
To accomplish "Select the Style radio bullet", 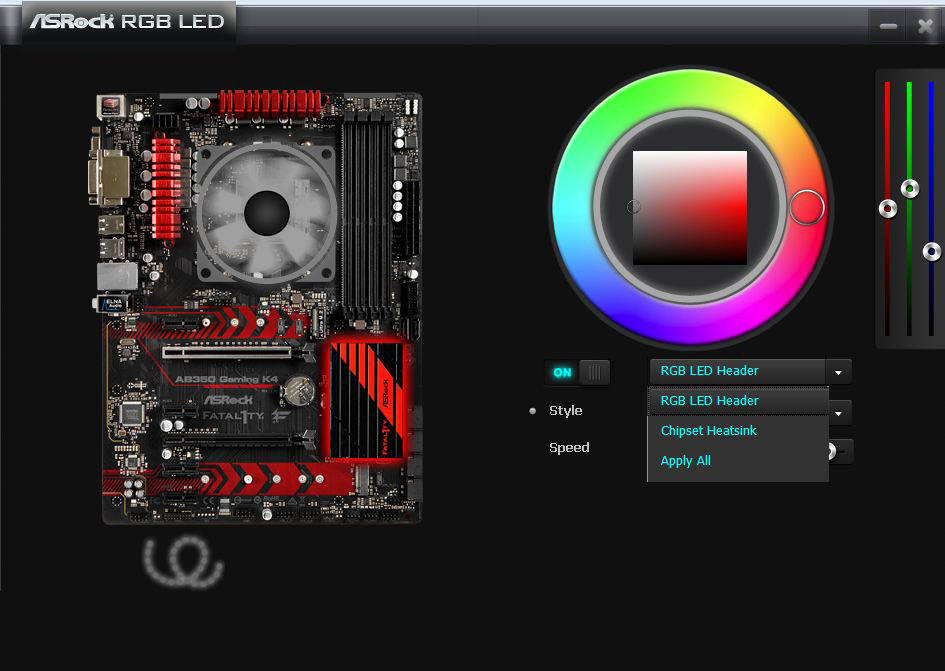I will 533,411.
